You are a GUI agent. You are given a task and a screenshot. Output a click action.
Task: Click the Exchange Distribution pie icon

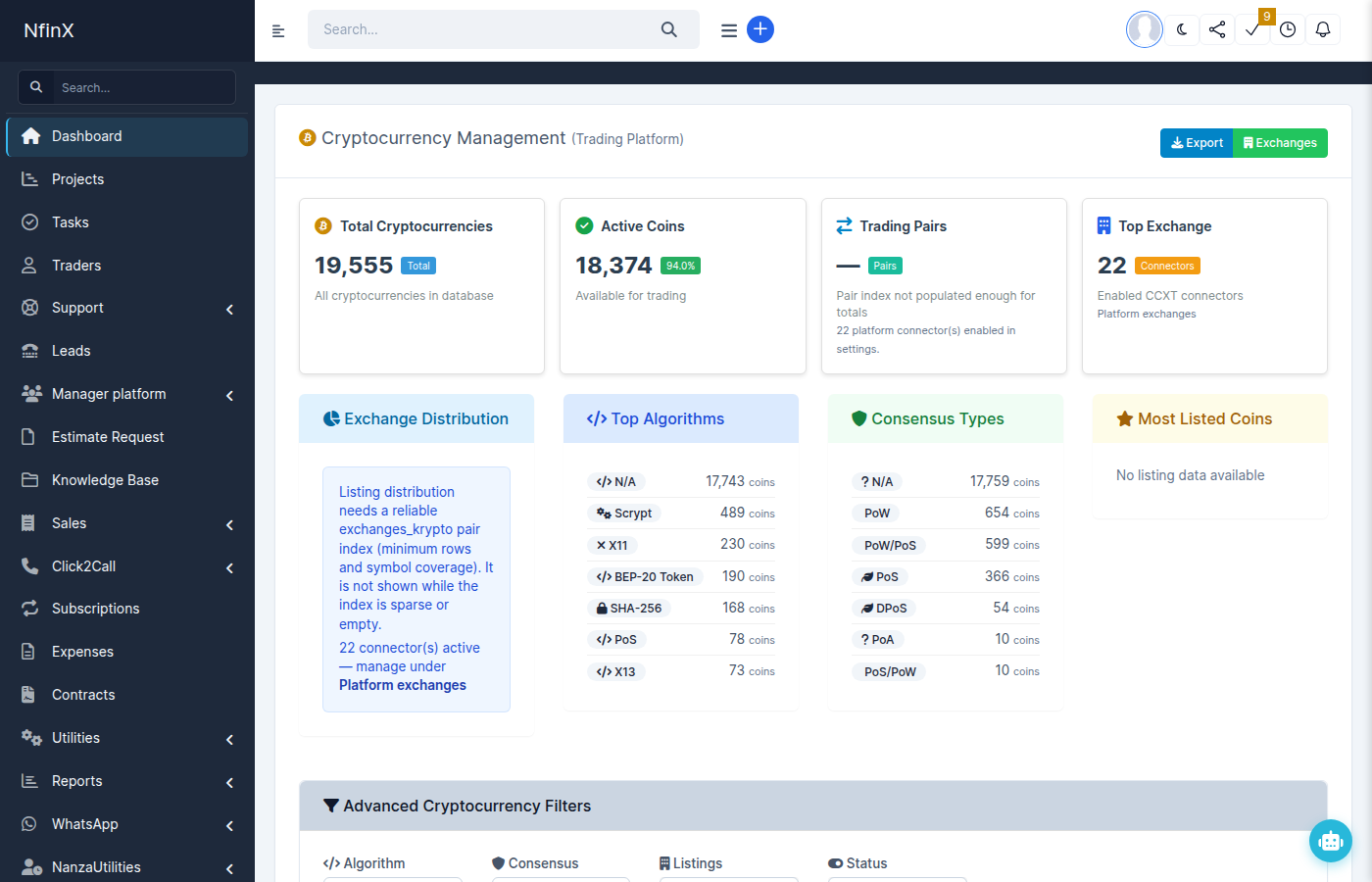click(x=331, y=418)
